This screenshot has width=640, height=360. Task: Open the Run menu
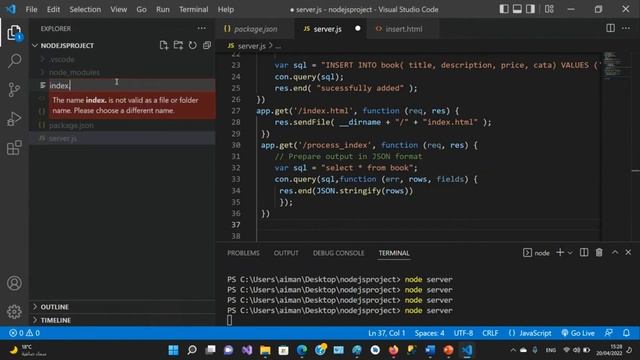162,9
